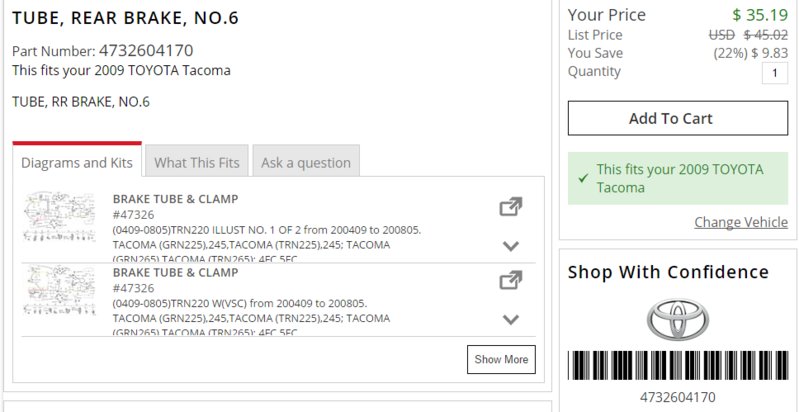Open first BRAKE TUBE & CLAMP diagram popup icon

(x=511, y=207)
